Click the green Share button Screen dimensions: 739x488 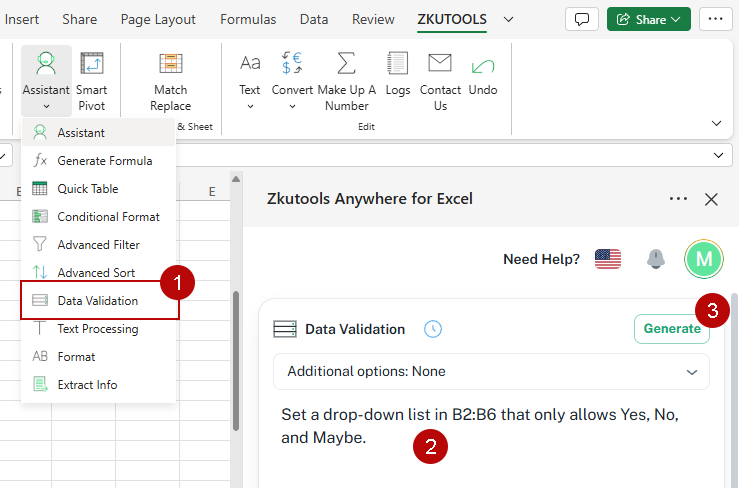(649, 19)
